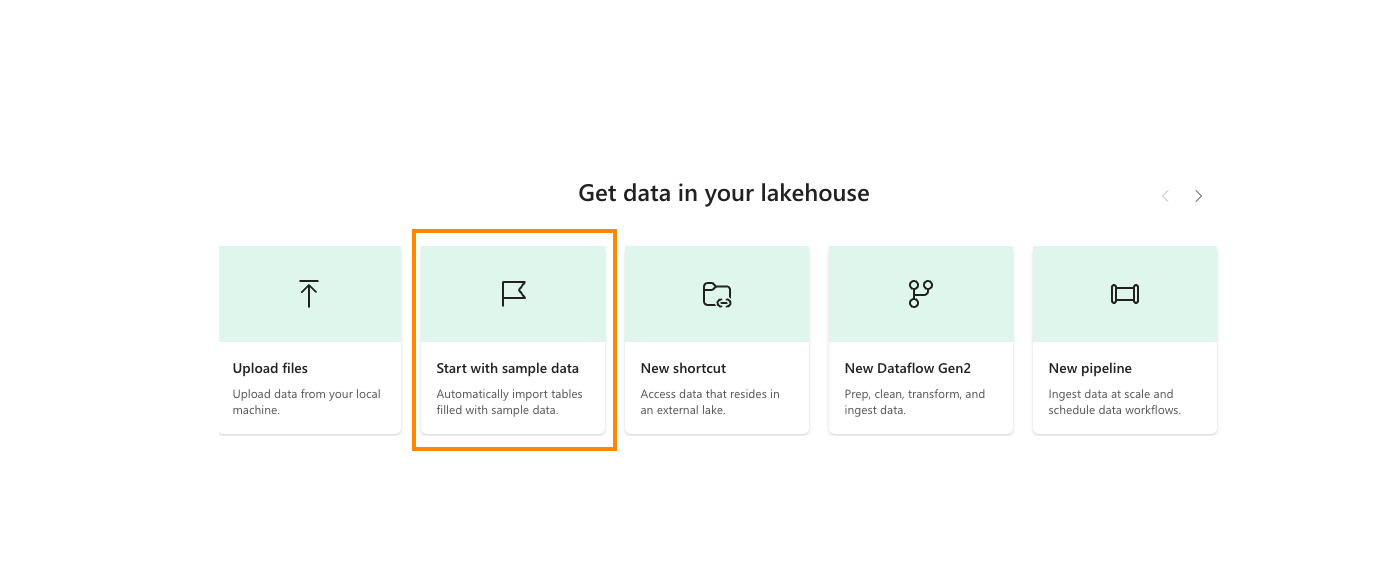Choose the Start with sample data title
The width and height of the screenshot is (1397, 577).
click(x=507, y=368)
